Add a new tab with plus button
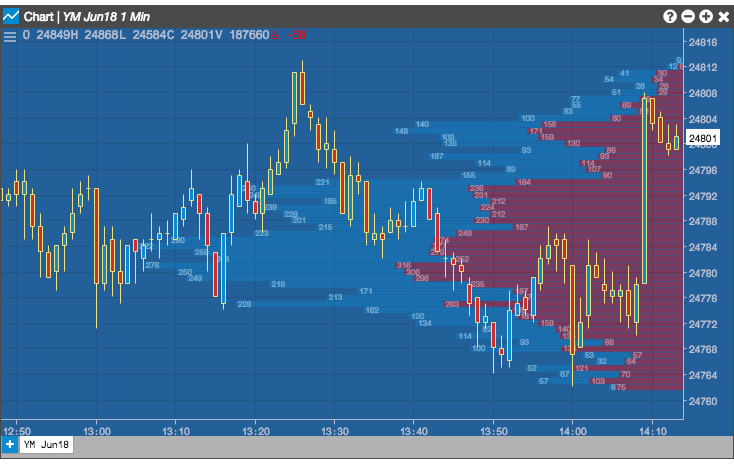734x468 pixels. (x=10, y=445)
